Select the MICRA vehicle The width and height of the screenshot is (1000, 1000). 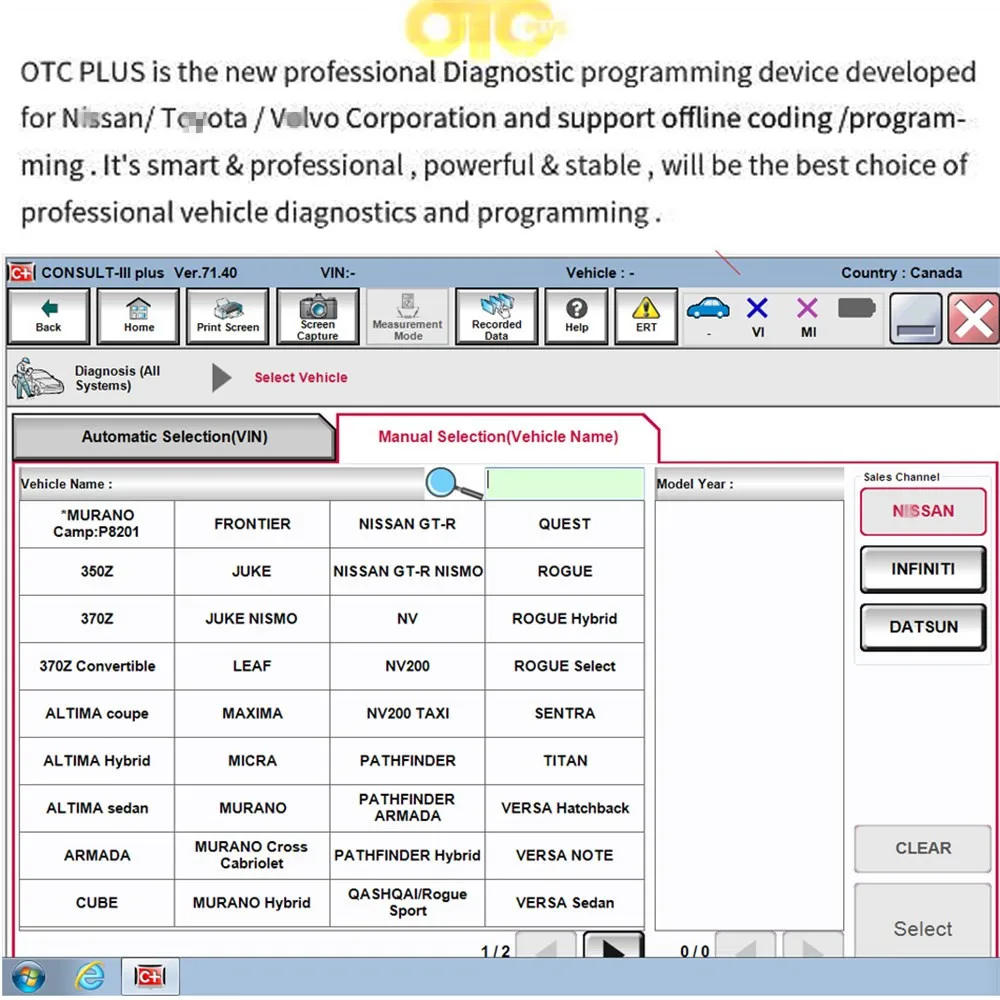click(x=252, y=761)
